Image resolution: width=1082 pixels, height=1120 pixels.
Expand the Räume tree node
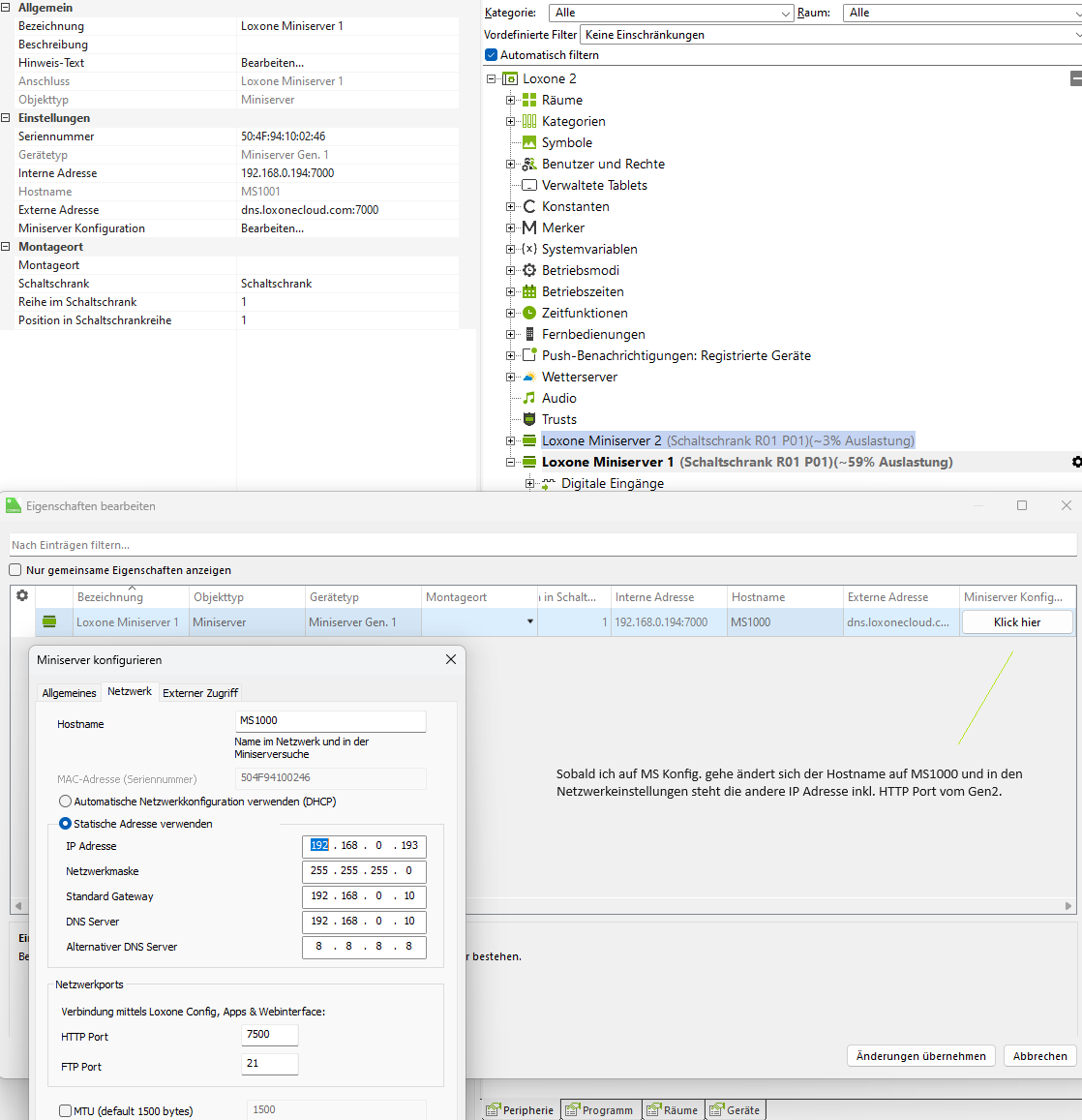[x=510, y=100]
